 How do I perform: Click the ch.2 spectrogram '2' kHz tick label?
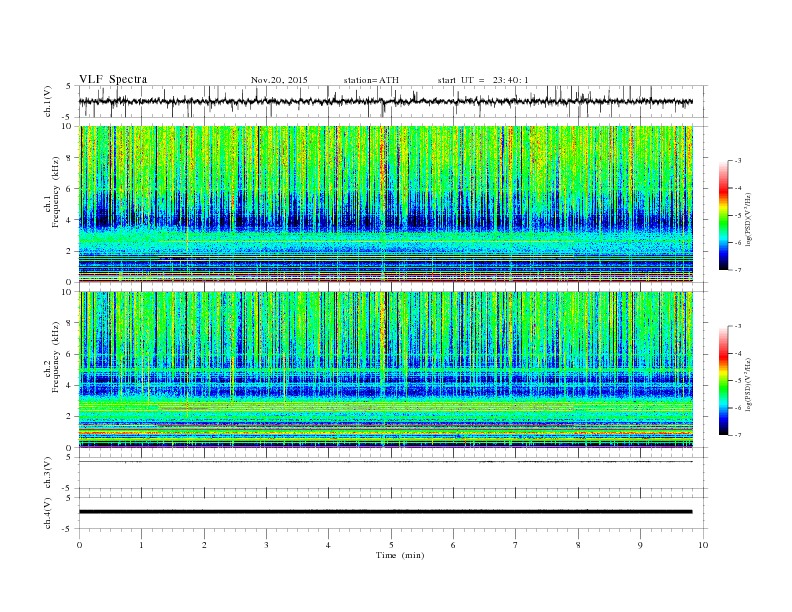pyautogui.click(x=70, y=417)
